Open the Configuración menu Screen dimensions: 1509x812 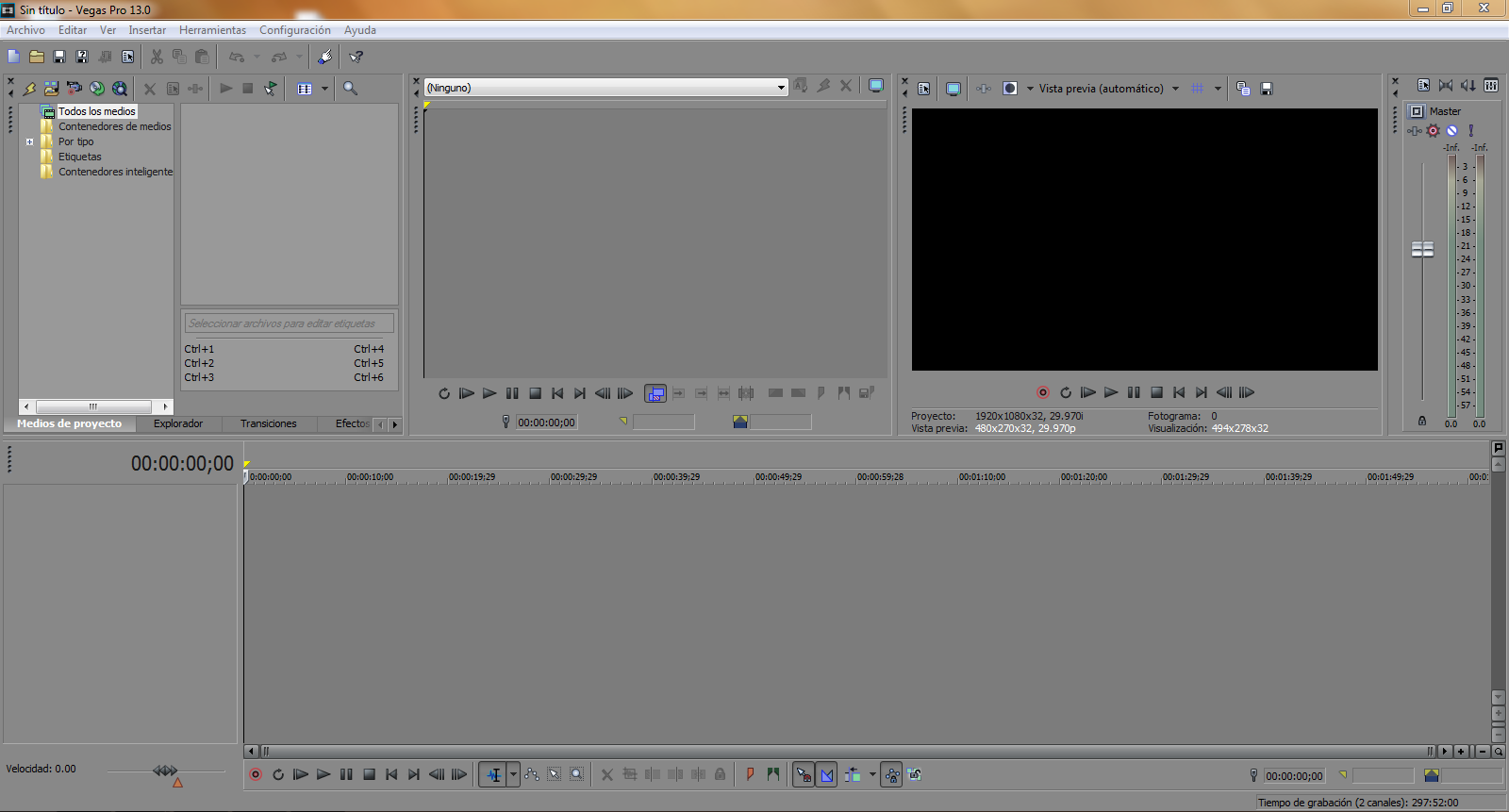coord(295,30)
